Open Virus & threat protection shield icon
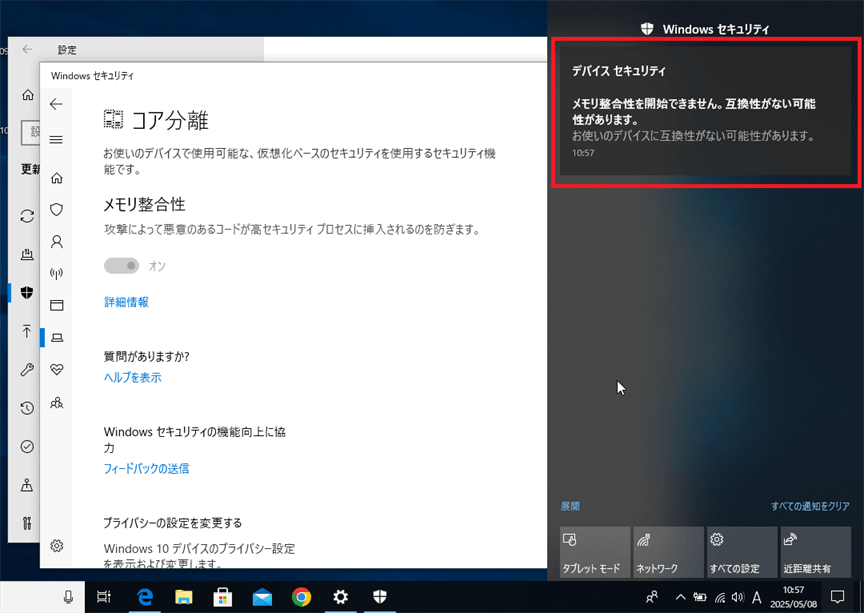 click(x=57, y=210)
